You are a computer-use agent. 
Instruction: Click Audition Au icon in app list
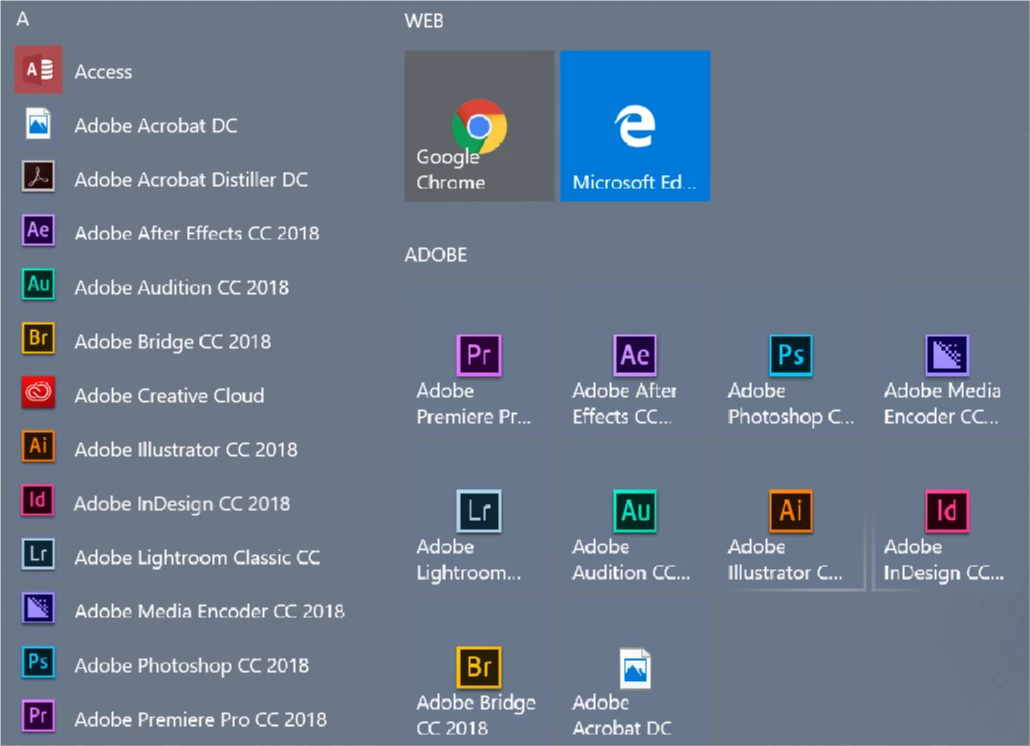[38, 284]
